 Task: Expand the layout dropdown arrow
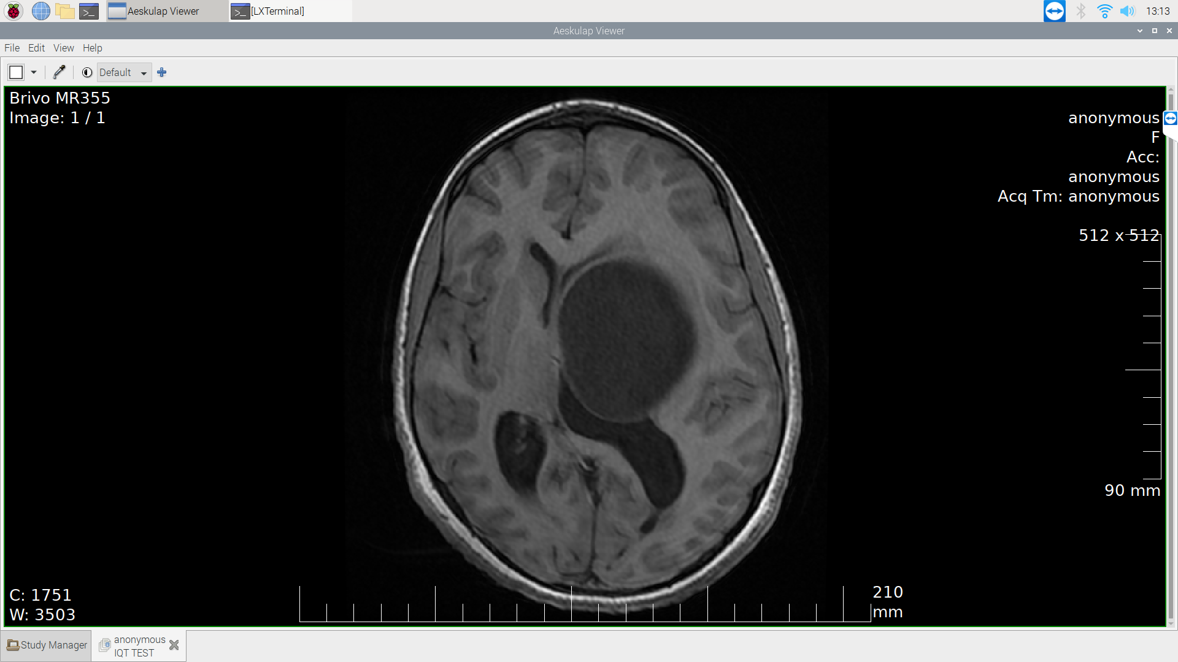tap(33, 72)
